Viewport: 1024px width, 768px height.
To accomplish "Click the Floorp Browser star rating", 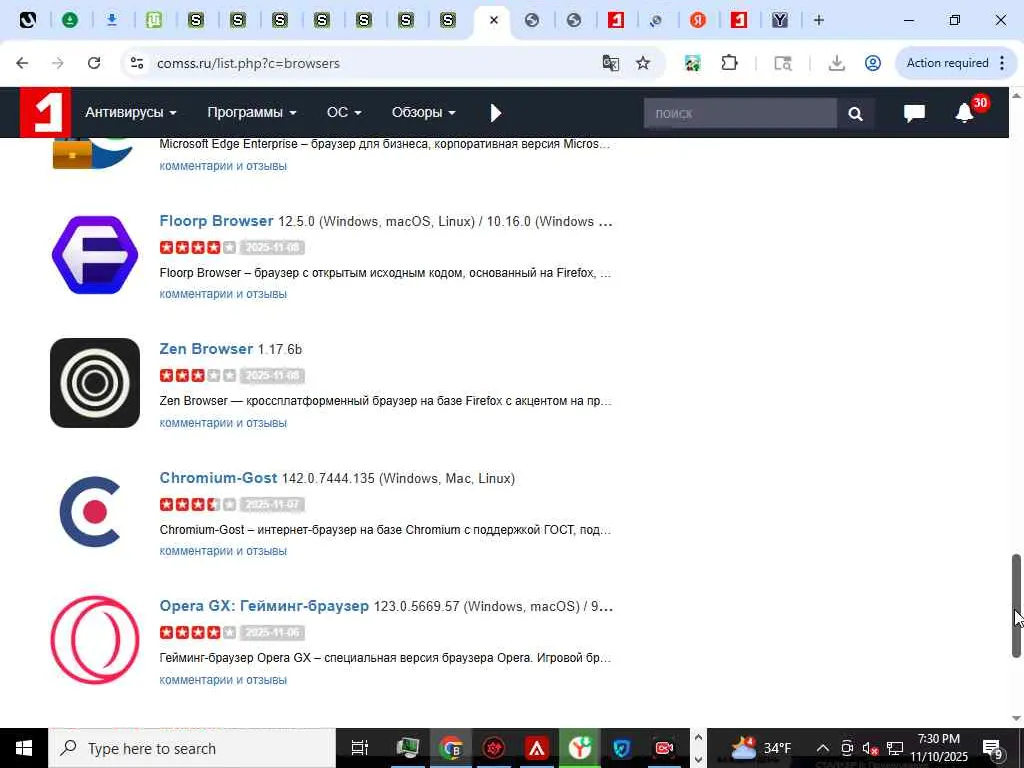I will coord(197,248).
